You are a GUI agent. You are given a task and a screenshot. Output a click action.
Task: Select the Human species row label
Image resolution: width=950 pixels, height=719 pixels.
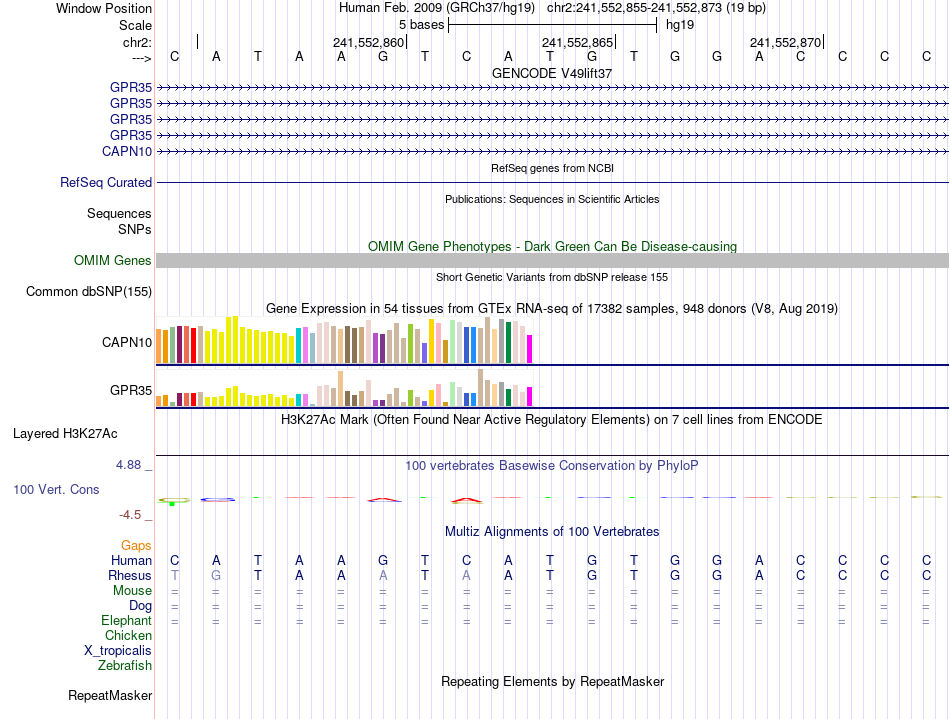131,560
